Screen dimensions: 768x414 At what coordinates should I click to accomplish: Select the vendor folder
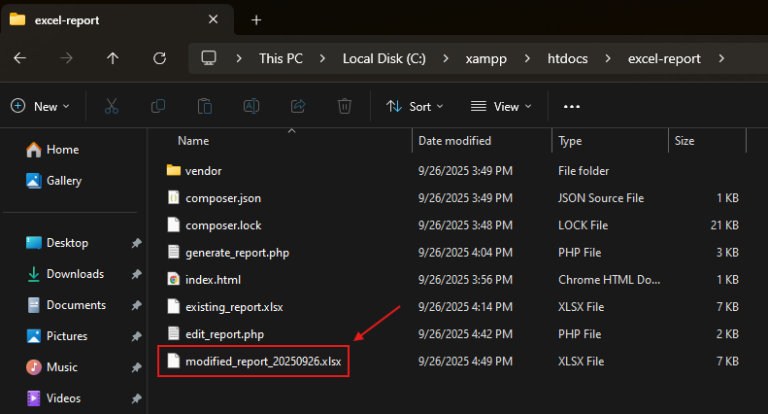pos(203,171)
